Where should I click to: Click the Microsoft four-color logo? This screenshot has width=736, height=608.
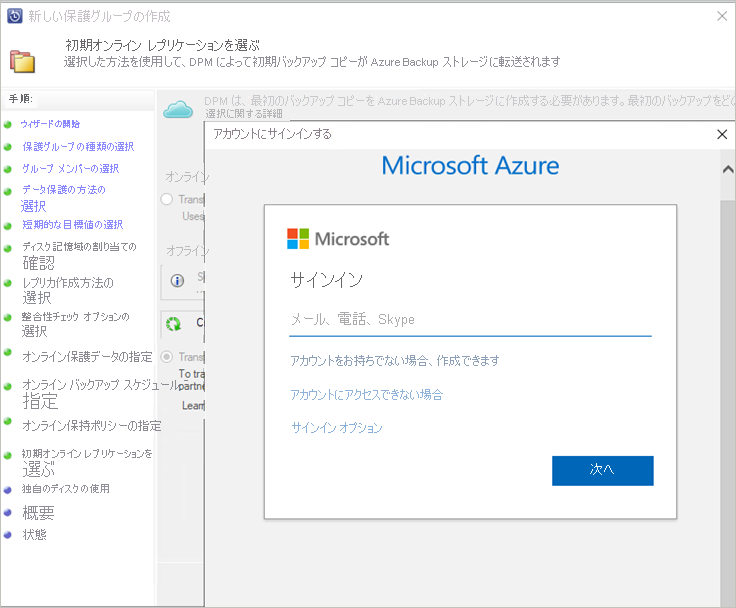coord(298,239)
